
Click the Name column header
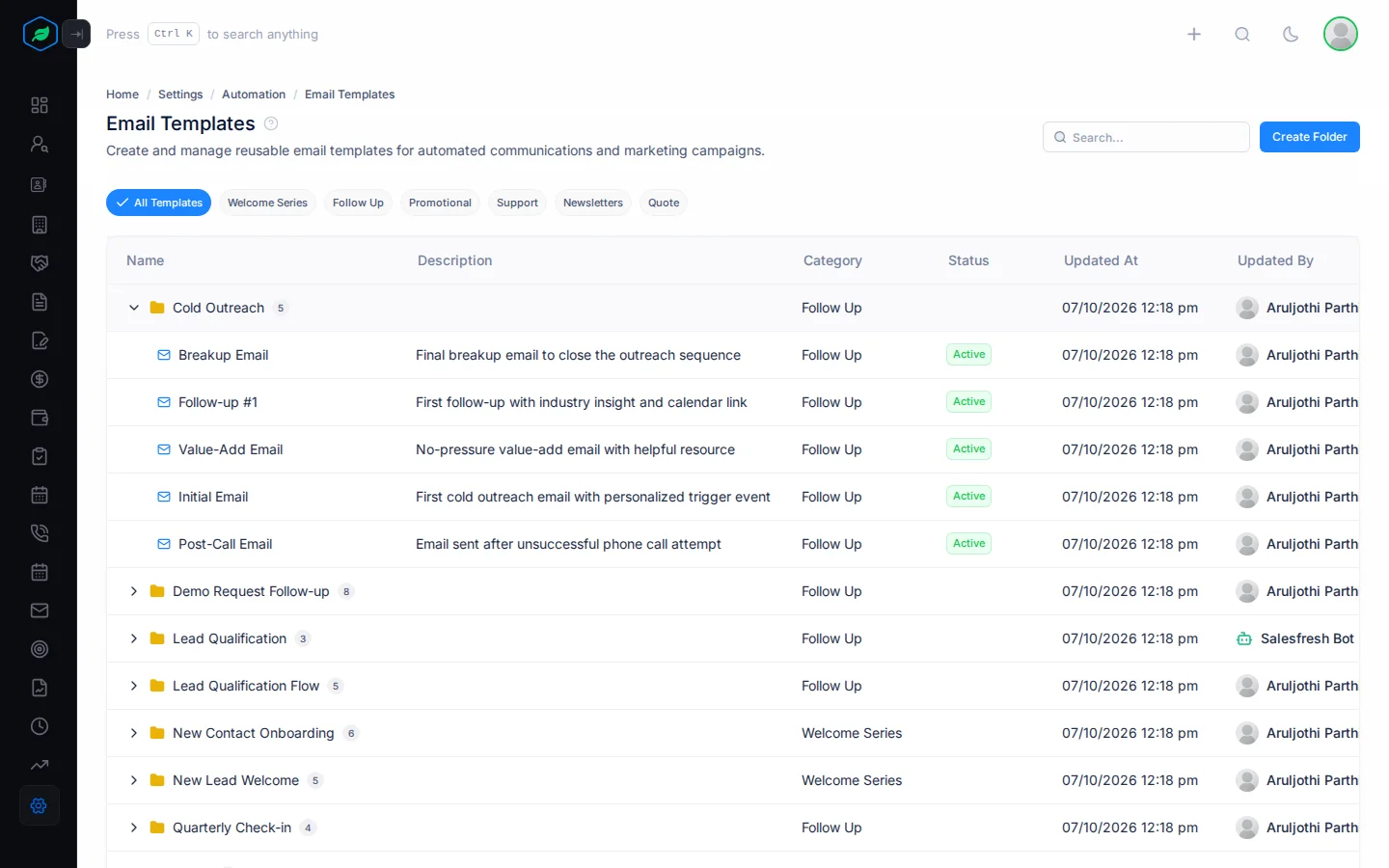point(146,260)
